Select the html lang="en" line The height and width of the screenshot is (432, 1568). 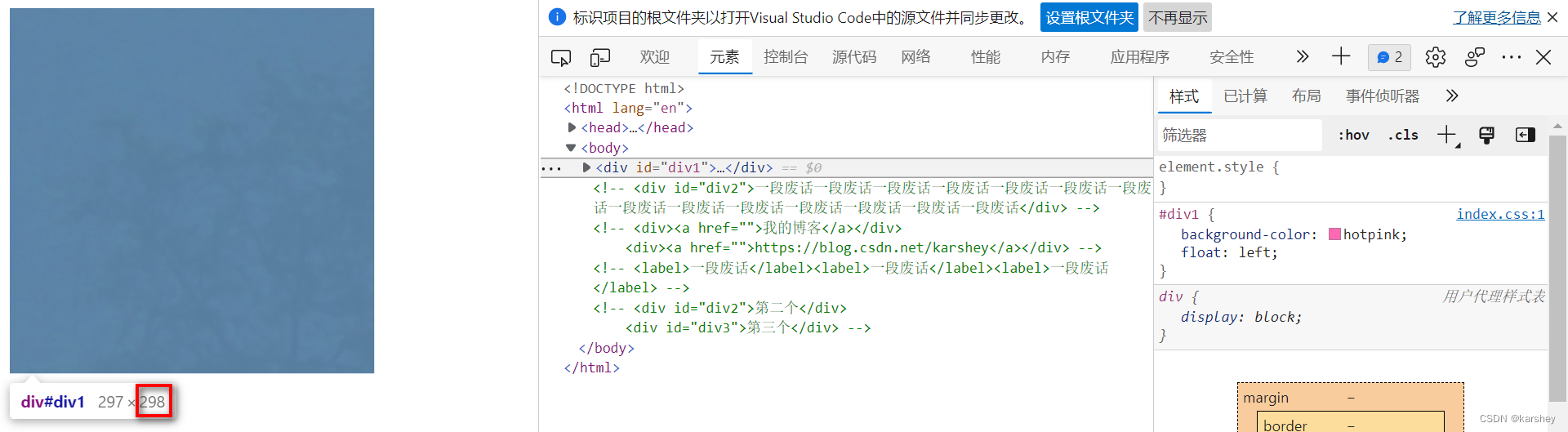pyautogui.click(x=627, y=108)
